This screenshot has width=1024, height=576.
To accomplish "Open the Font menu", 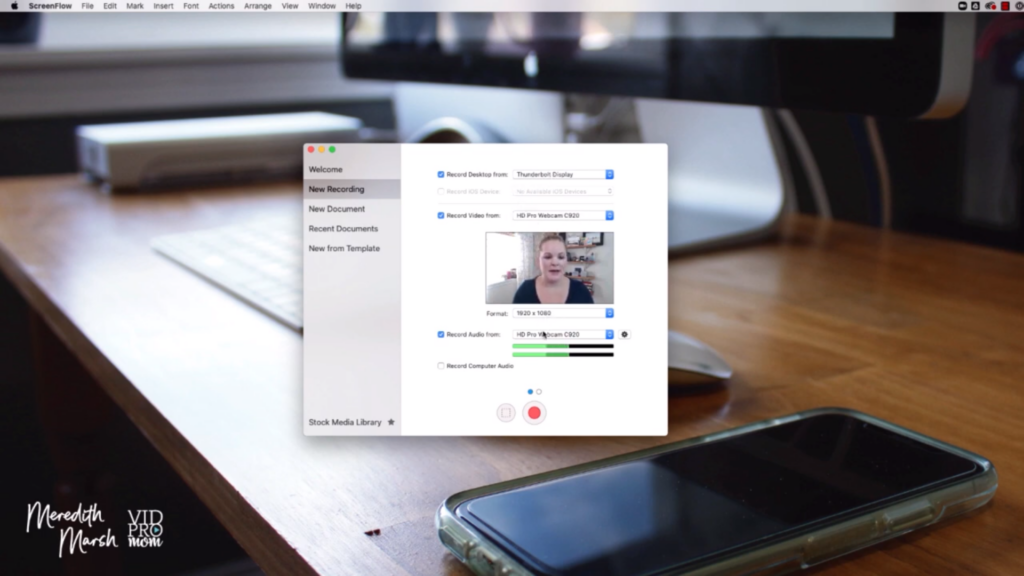I will click(x=191, y=6).
